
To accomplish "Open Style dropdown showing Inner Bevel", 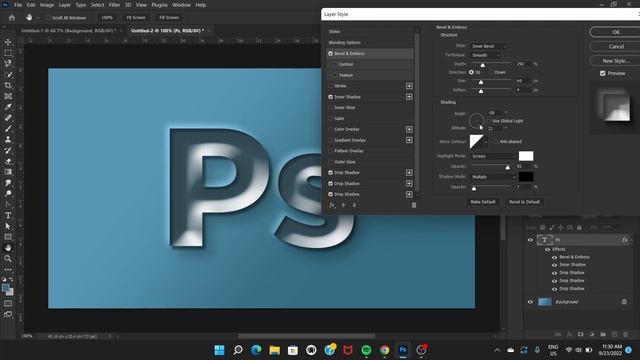I will 489,46.
